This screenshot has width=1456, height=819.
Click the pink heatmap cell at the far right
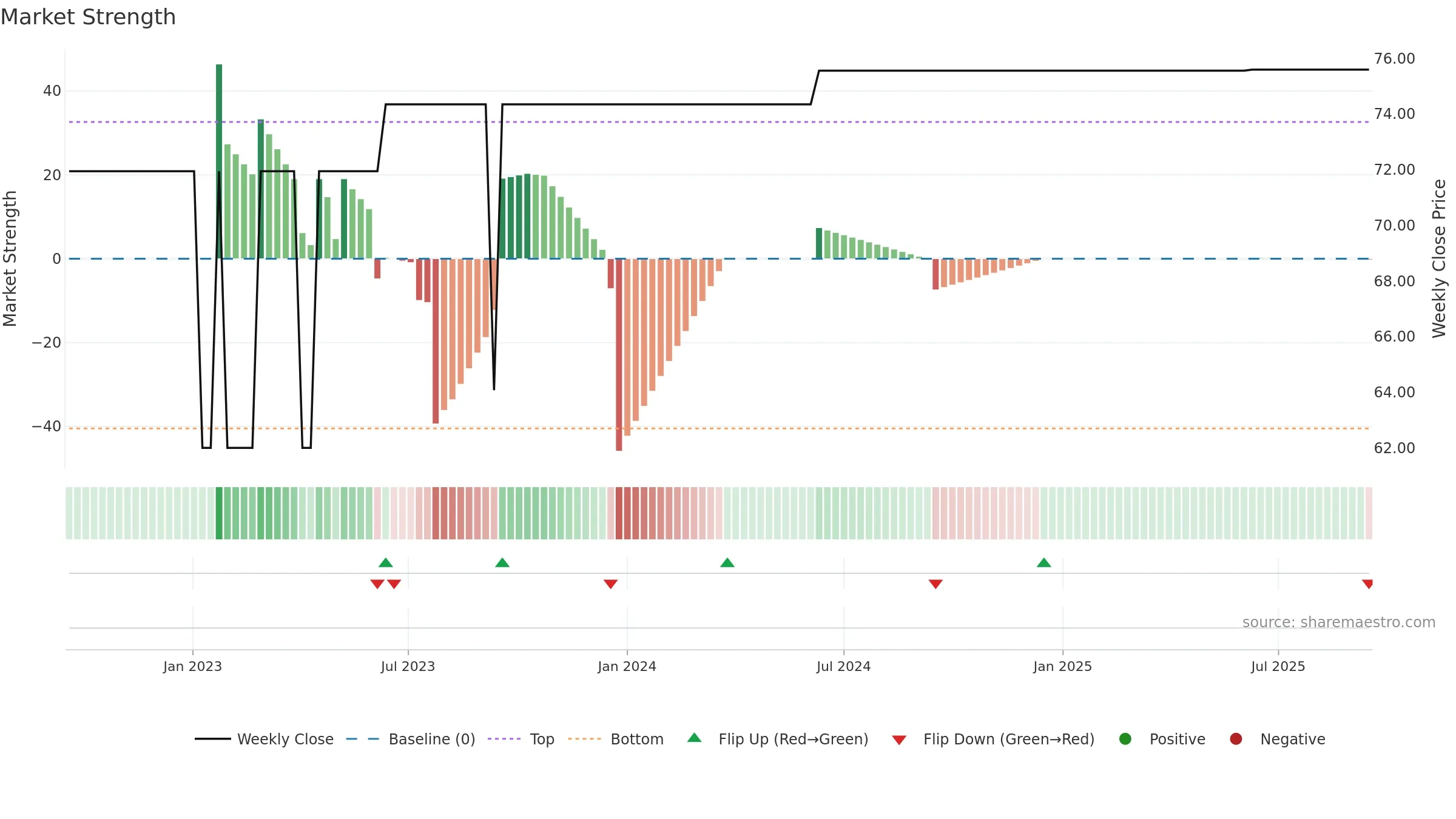pyautogui.click(x=1369, y=513)
